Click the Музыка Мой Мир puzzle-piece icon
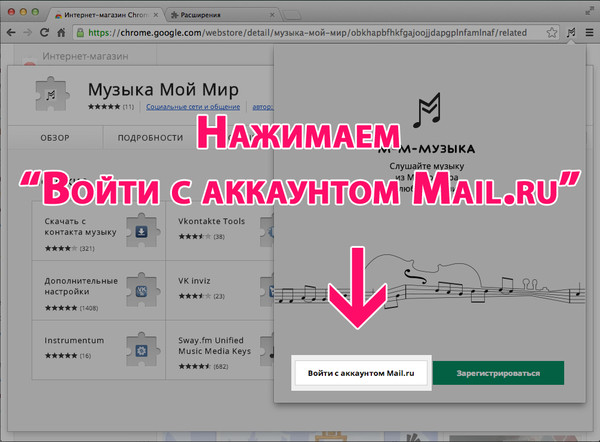Viewport: 600px width, 442px height. [52, 94]
